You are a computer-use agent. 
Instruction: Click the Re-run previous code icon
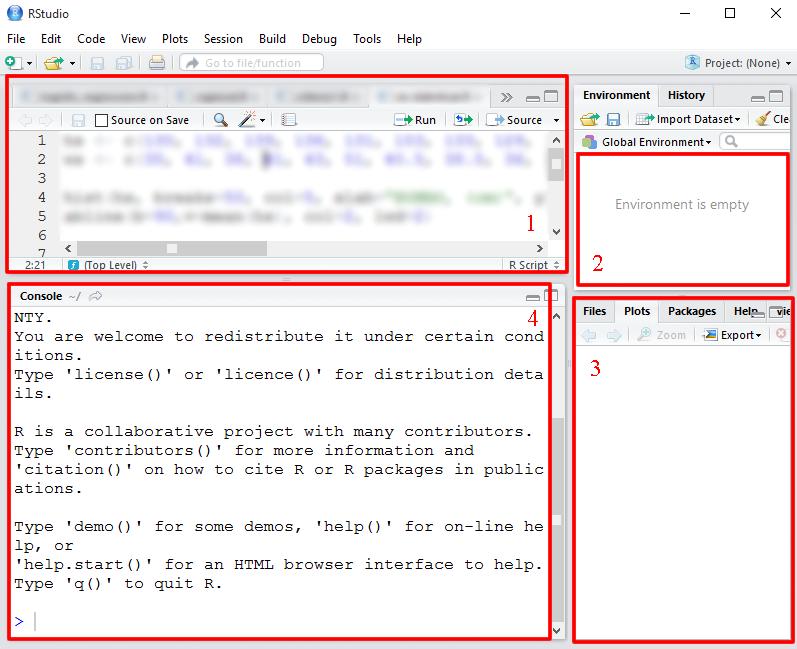(463, 120)
